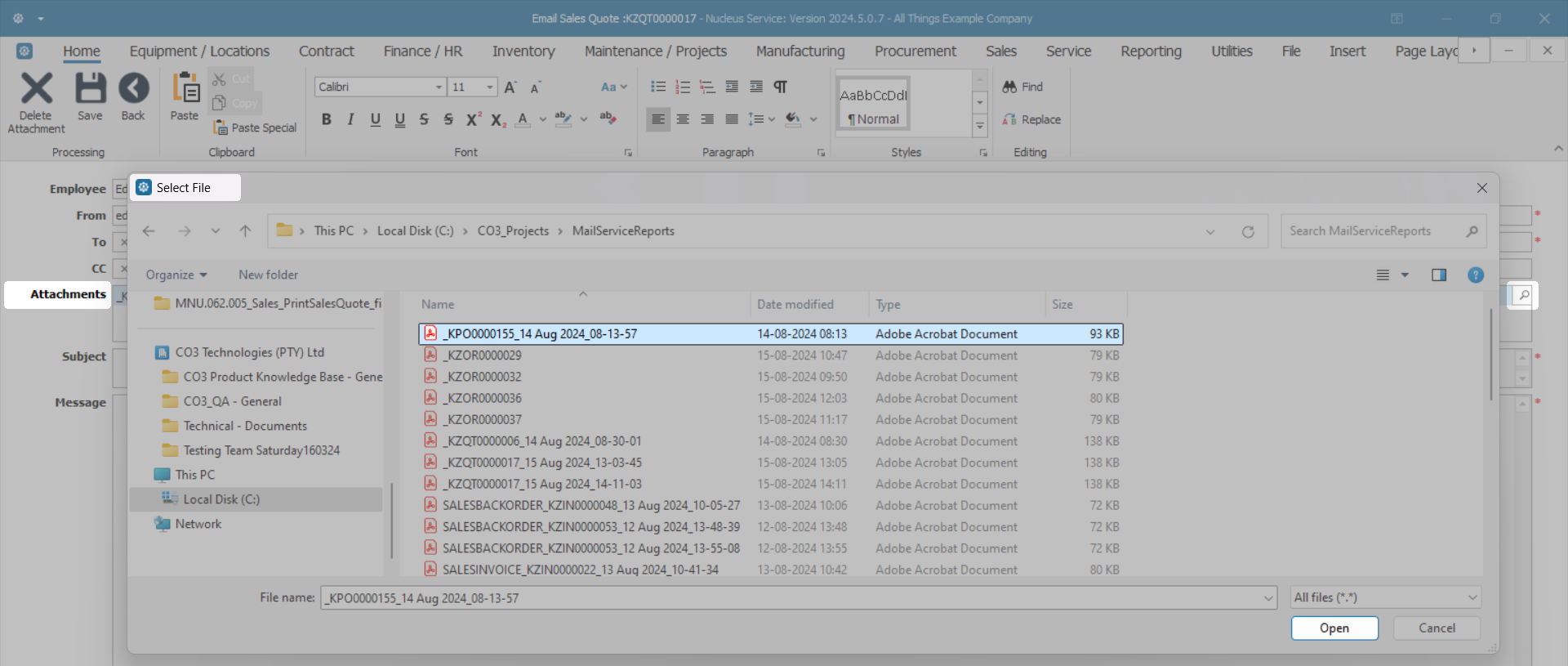Switch to the Finance / HR tab

pos(423,51)
